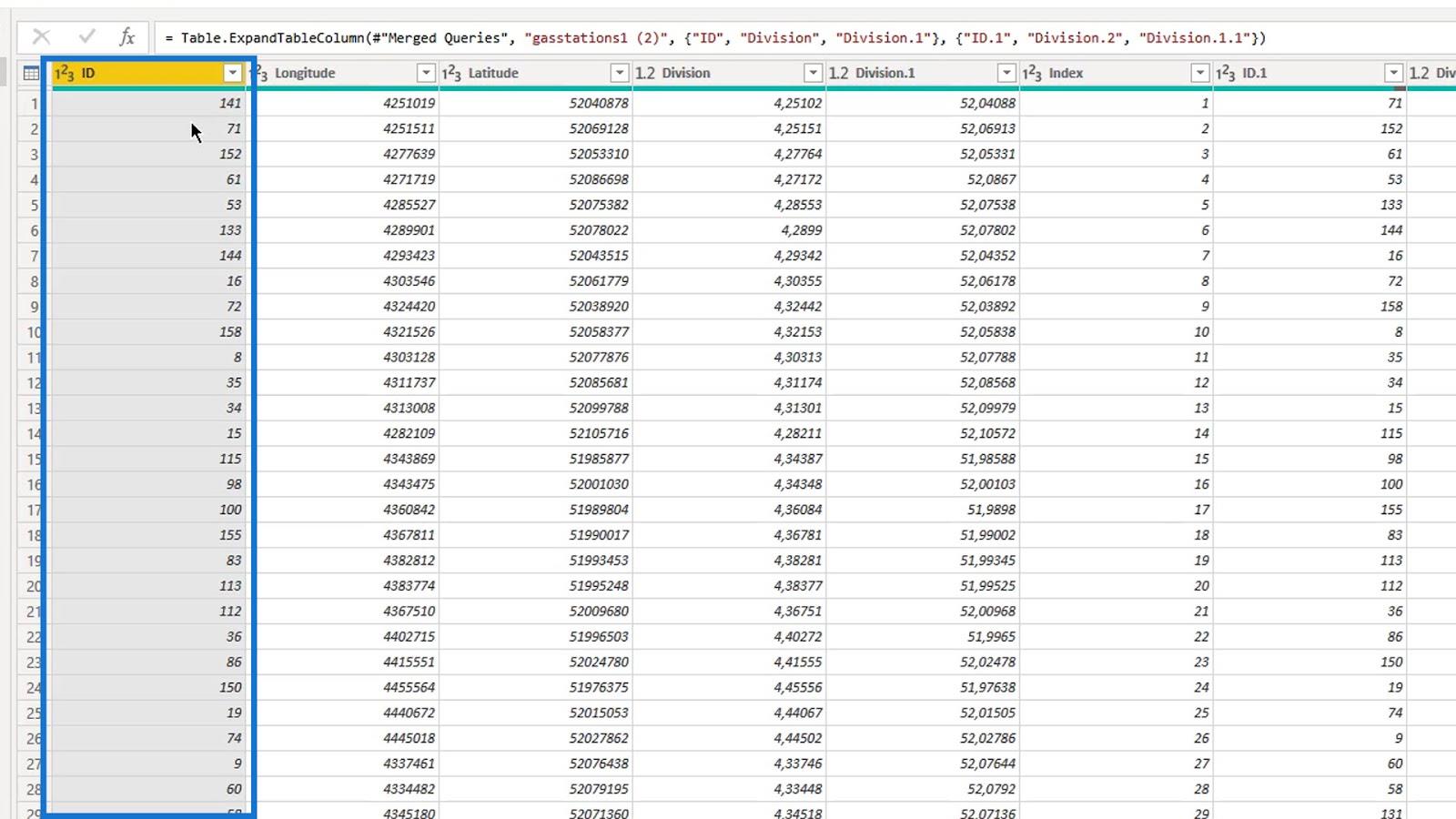Image resolution: width=1456 pixels, height=819 pixels.
Task: Select the ID column header
Action: click(x=149, y=73)
